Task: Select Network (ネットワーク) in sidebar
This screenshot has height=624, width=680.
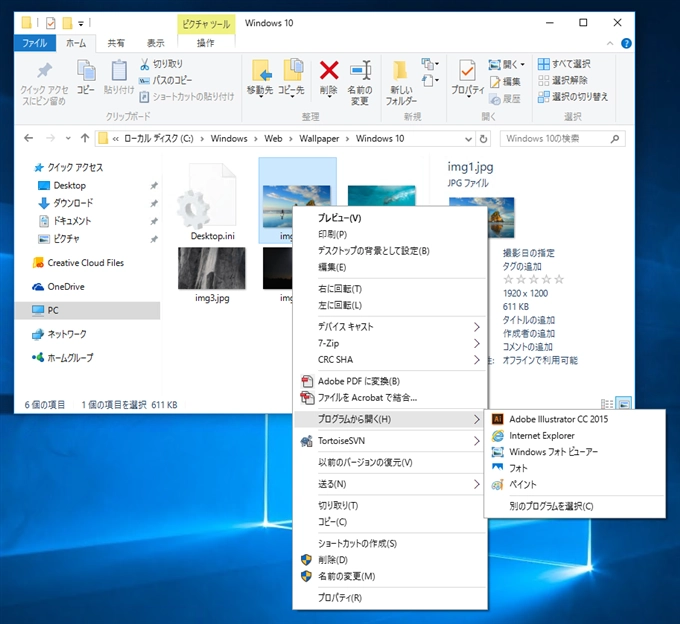Action: click(67, 334)
